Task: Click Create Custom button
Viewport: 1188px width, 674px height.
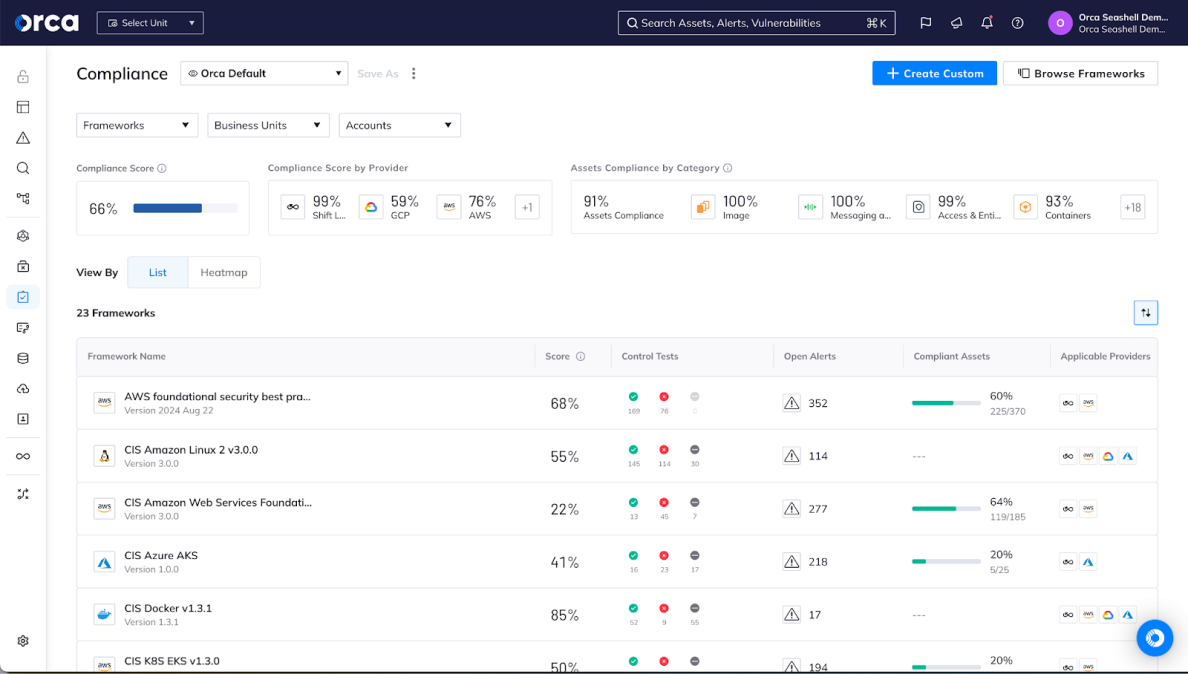Action: (934, 73)
